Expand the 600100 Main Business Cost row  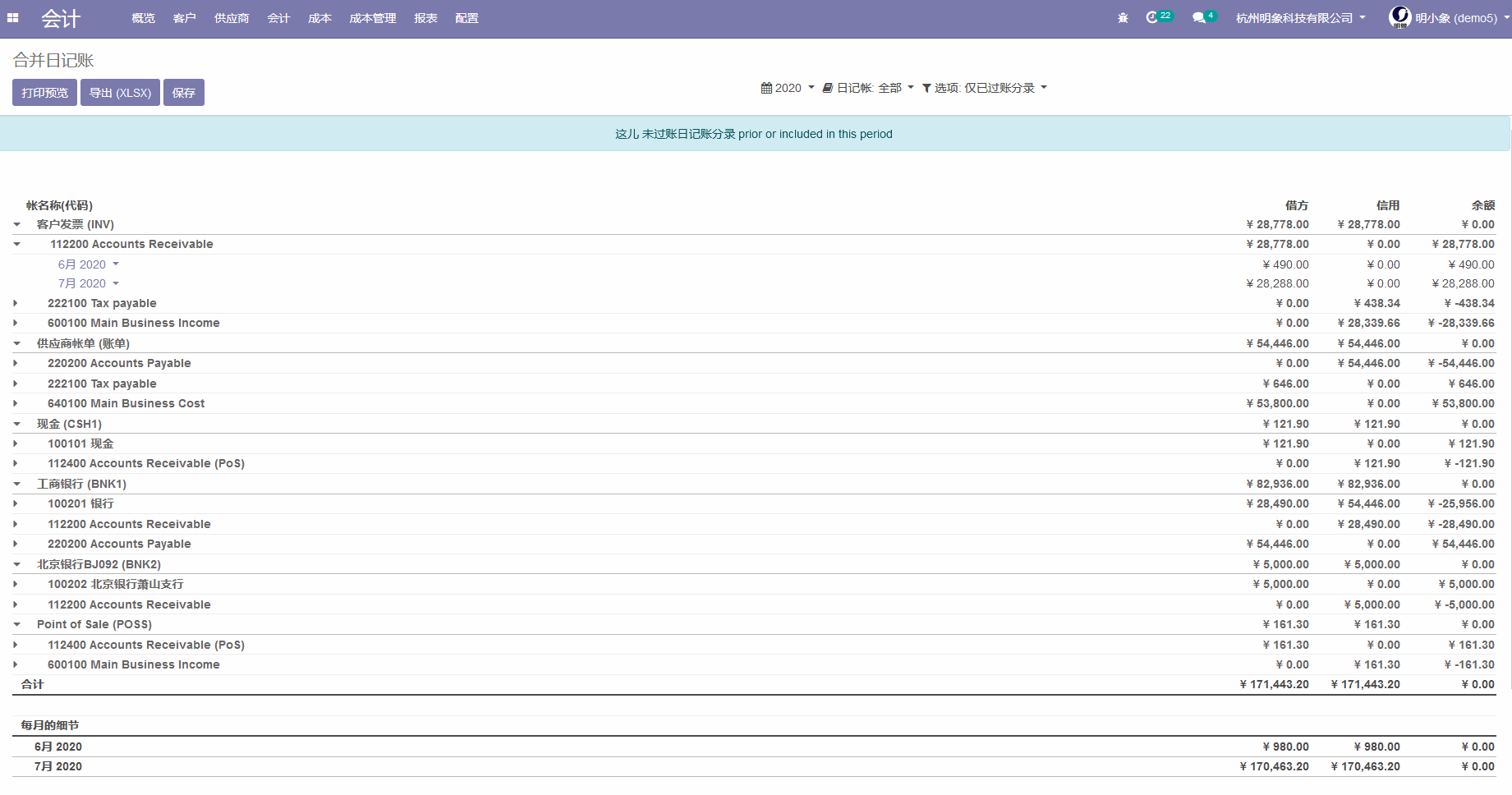click(16, 404)
